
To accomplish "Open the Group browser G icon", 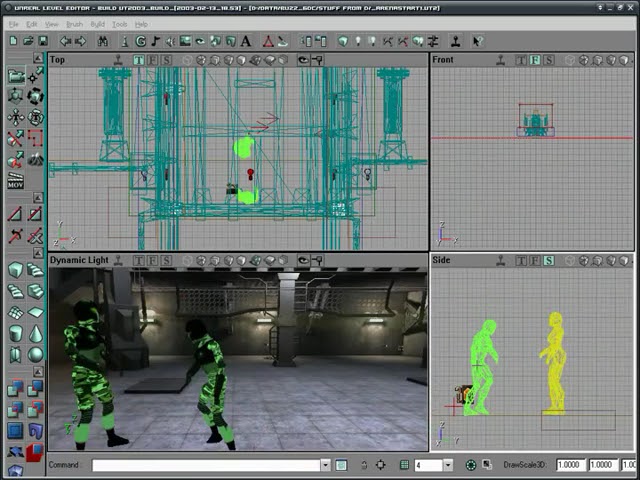I will (141, 41).
